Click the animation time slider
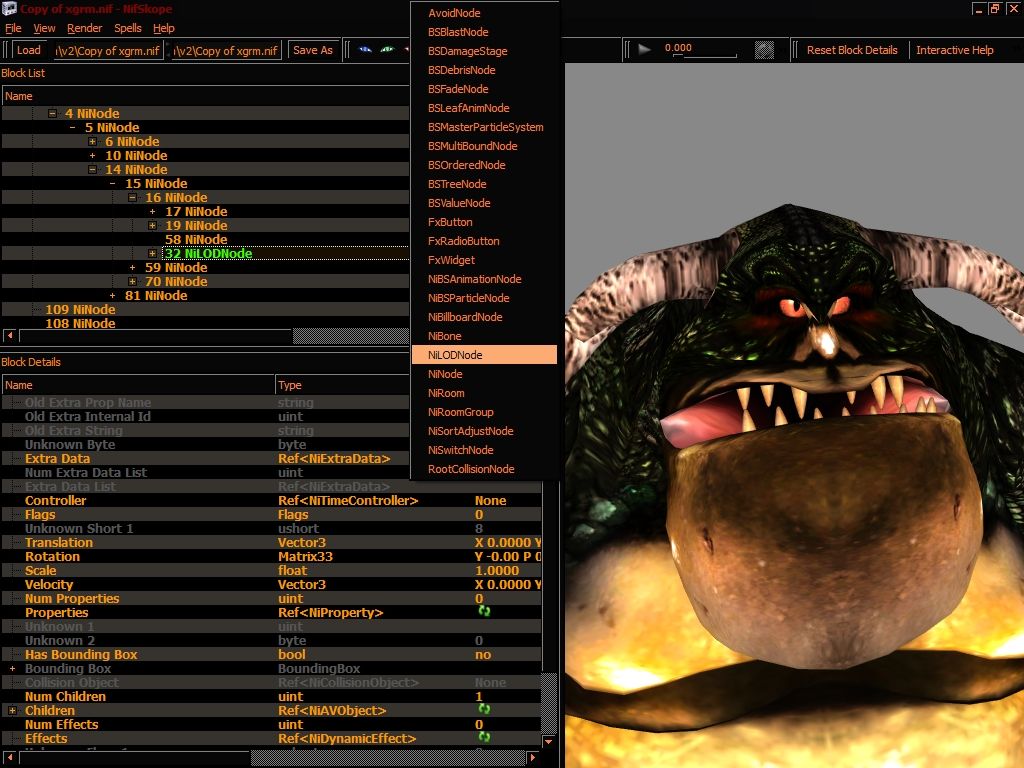 pos(704,56)
